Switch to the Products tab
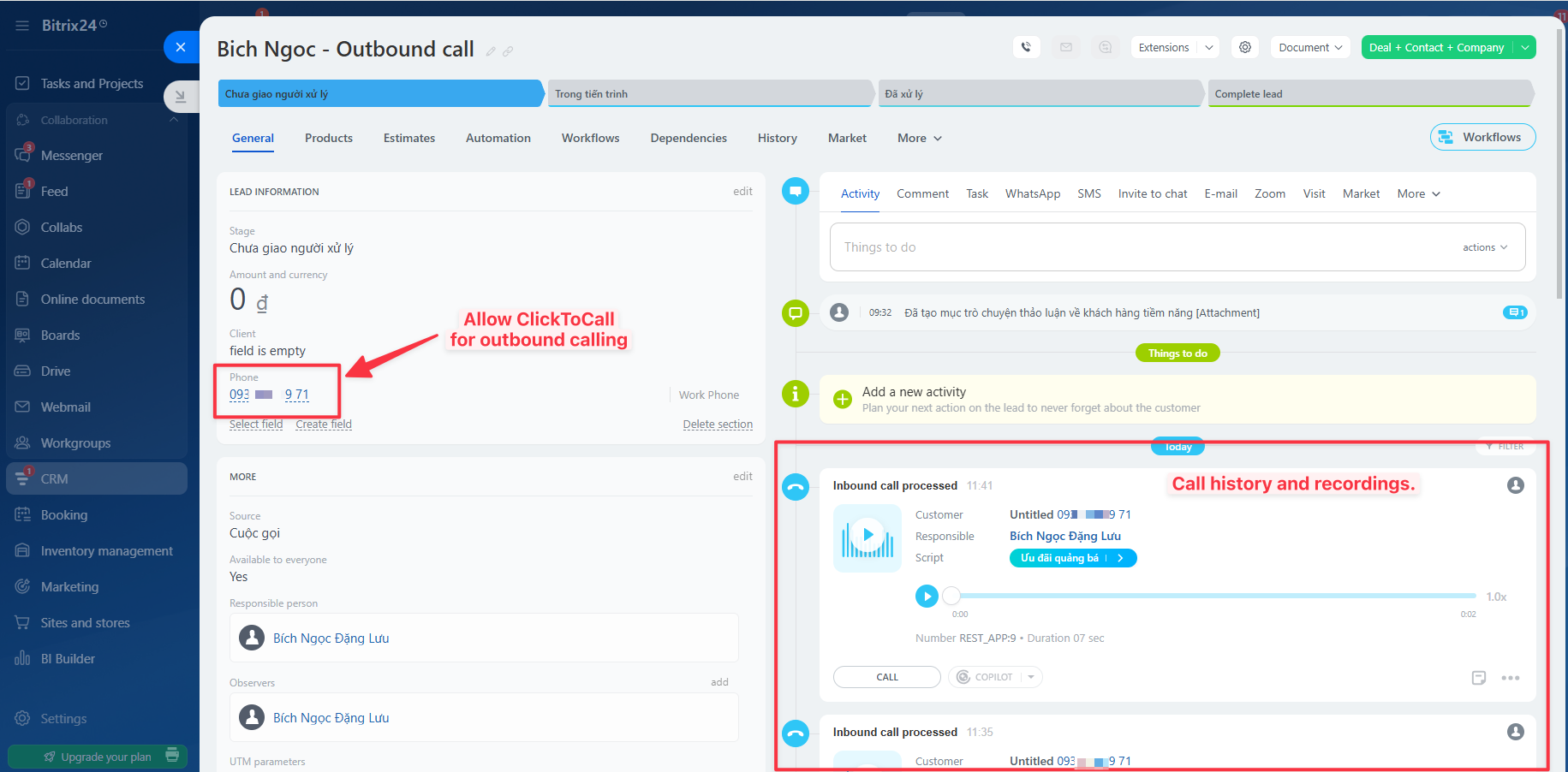The width and height of the screenshot is (1568, 772). (x=329, y=138)
